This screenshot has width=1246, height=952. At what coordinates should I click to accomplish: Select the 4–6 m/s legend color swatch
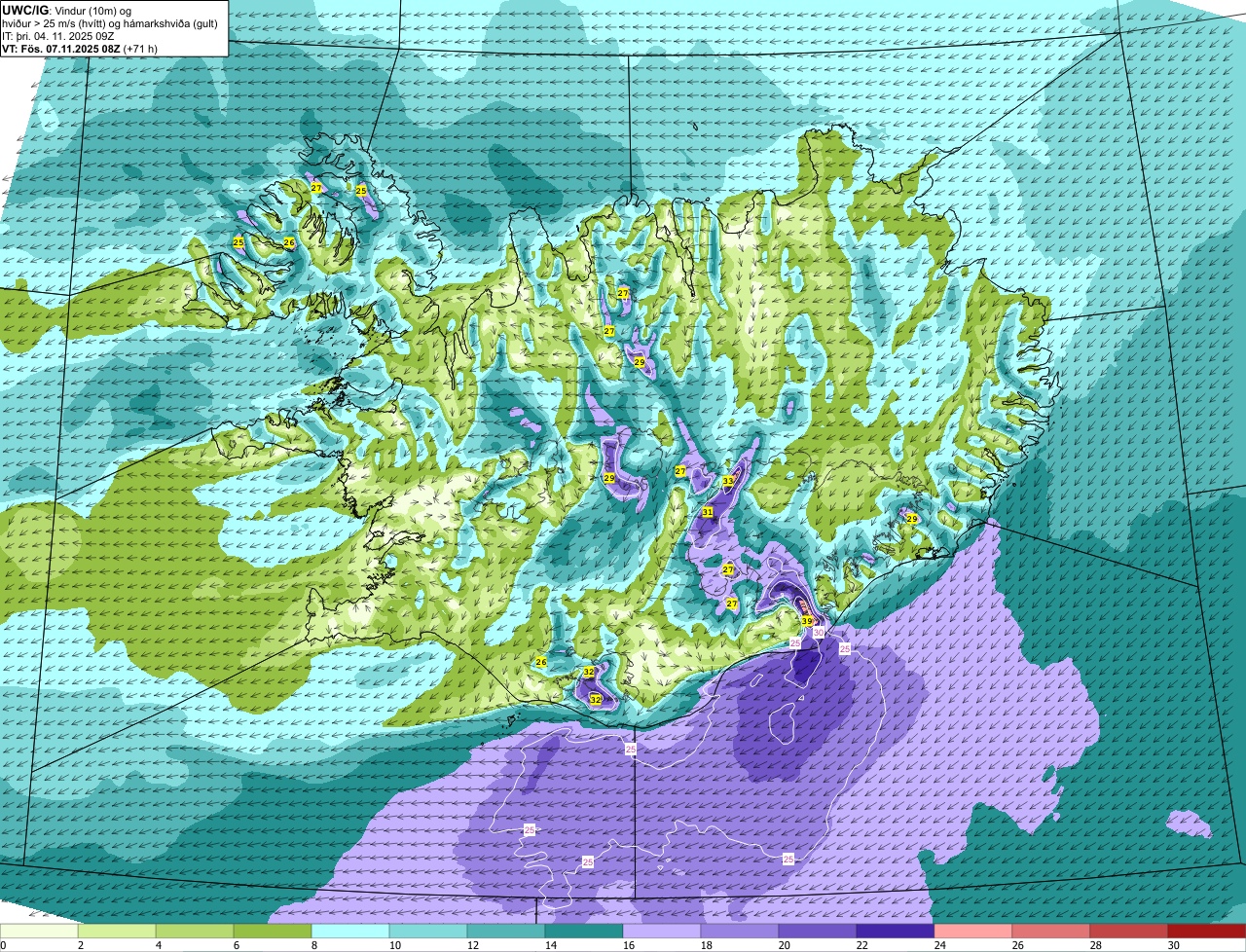click(195, 932)
